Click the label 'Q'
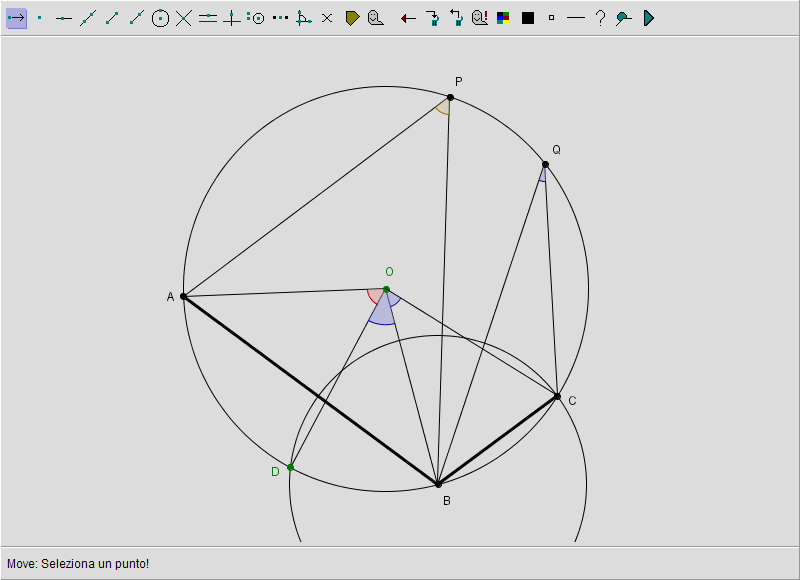Viewport: 800px width, 580px height. tap(557, 149)
